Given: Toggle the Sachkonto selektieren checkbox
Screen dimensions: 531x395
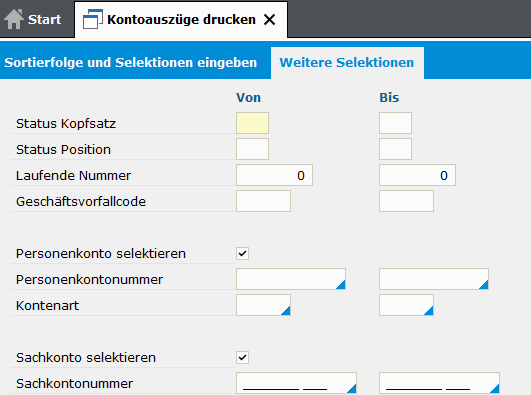Looking at the screenshot, I should pos(242,357).
